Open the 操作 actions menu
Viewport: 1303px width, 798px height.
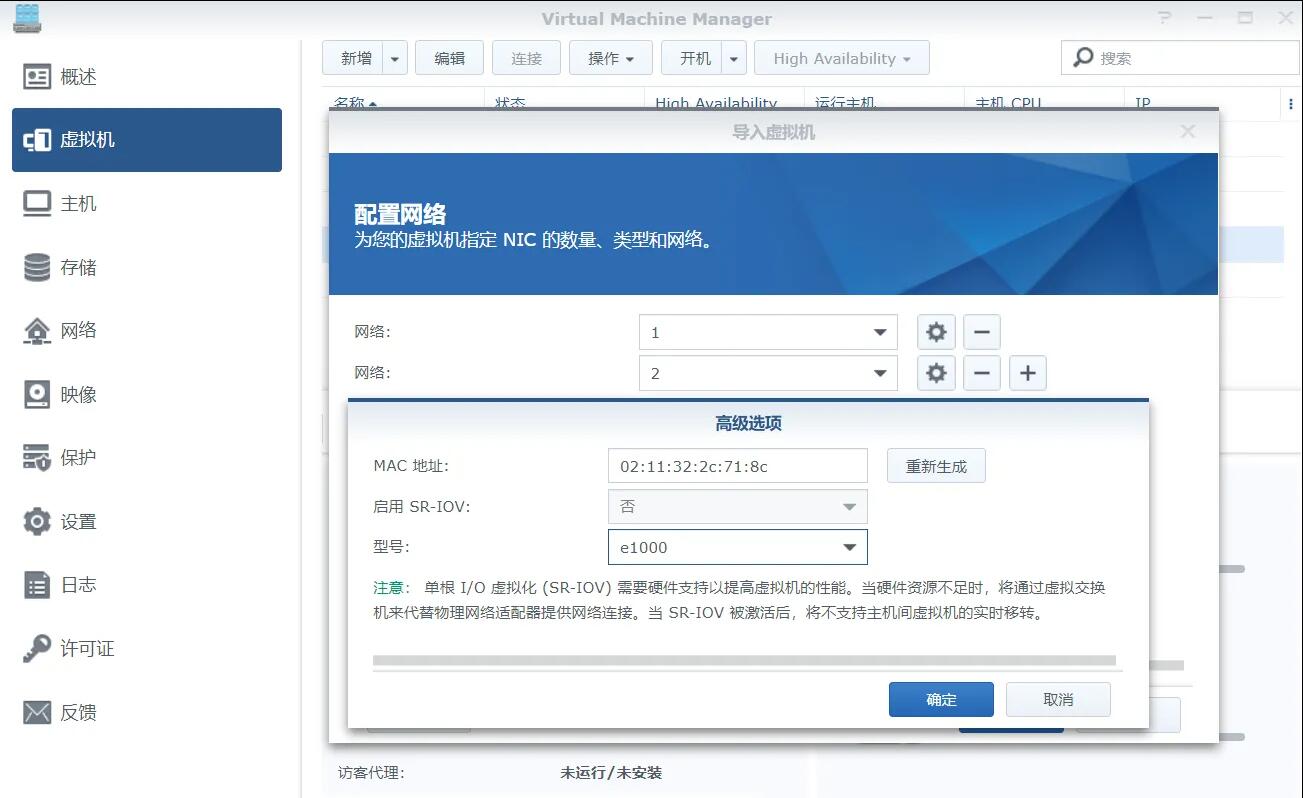610,58
